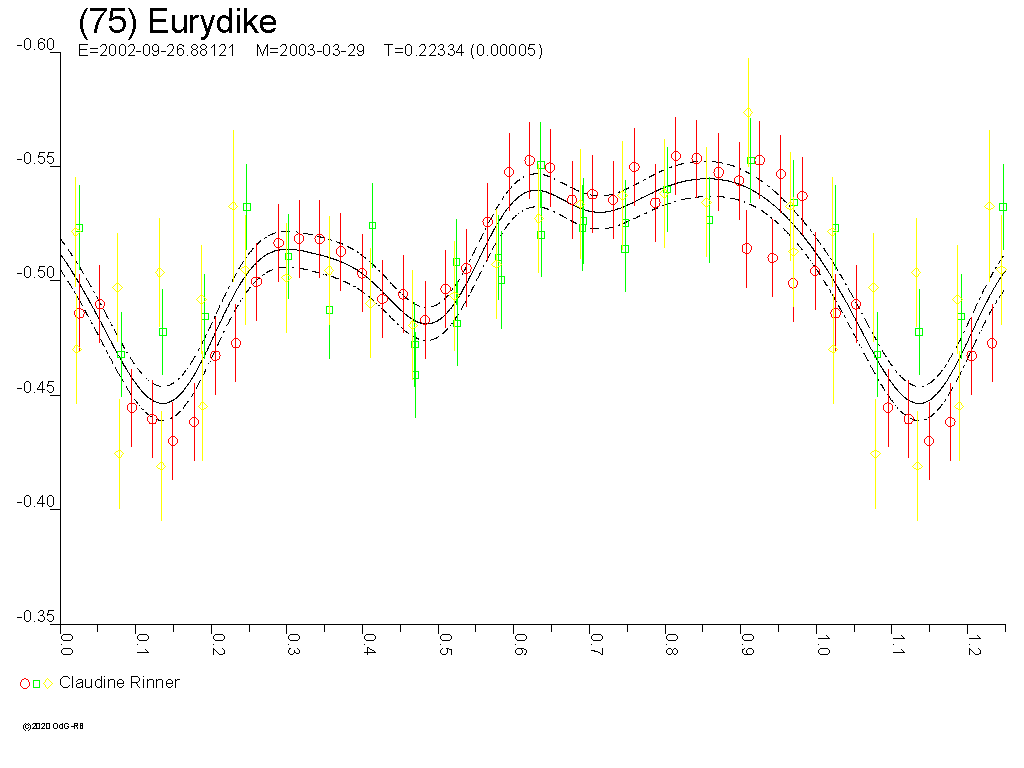Click the x-axis label "0.7"
This screenshot has width=1024, height=768.
596,643
